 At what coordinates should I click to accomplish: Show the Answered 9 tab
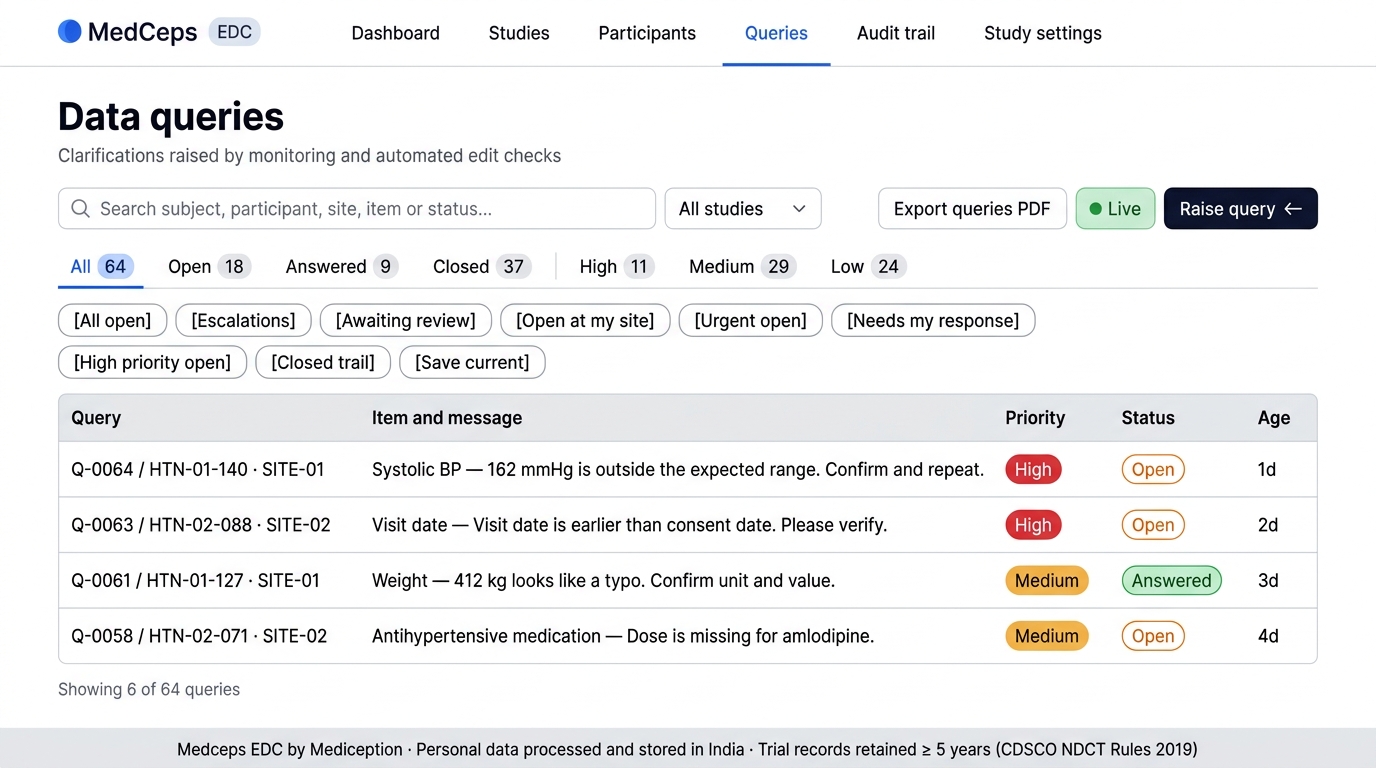pyautogui.click(x=342, y=267)
